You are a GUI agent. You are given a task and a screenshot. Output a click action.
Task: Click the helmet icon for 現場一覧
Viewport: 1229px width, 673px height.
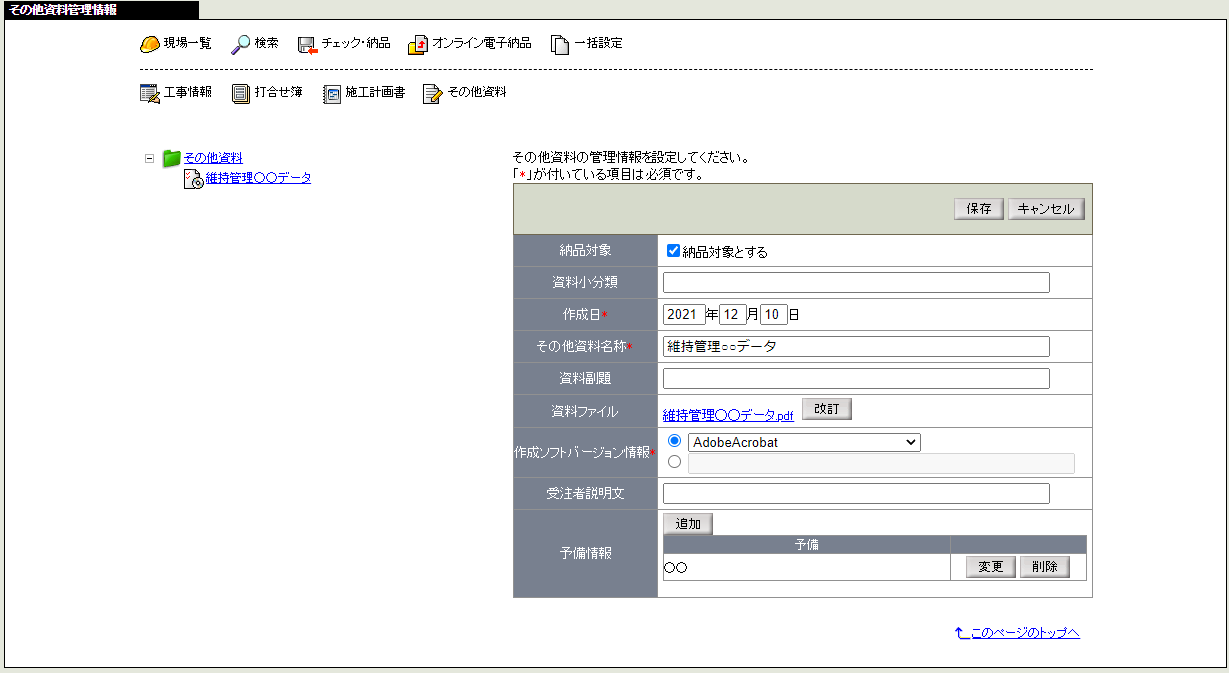point(150,44)
